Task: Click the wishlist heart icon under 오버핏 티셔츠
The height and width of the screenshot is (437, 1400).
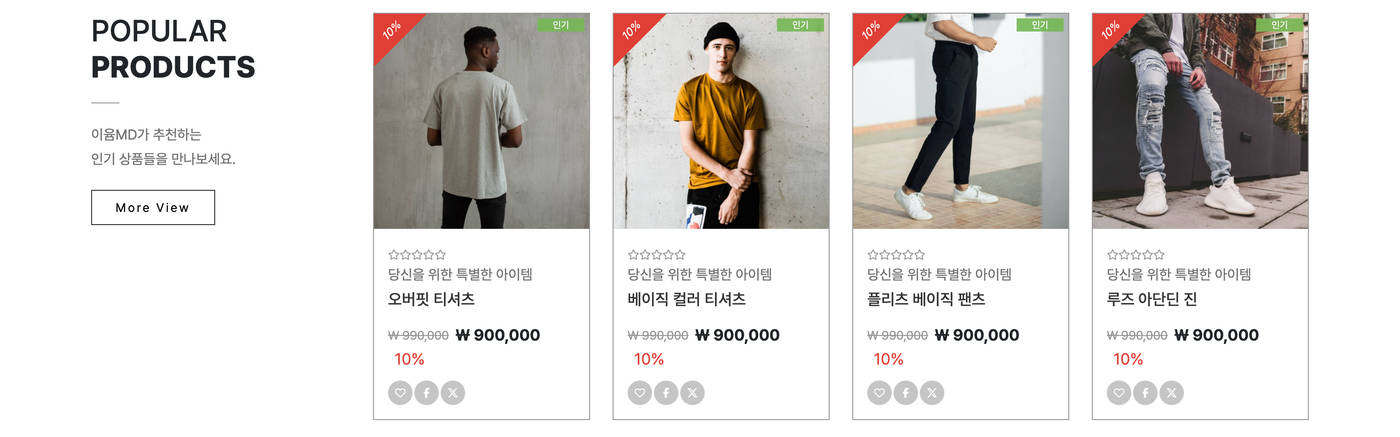Action: pyautogui.click(x=400, y=393)
